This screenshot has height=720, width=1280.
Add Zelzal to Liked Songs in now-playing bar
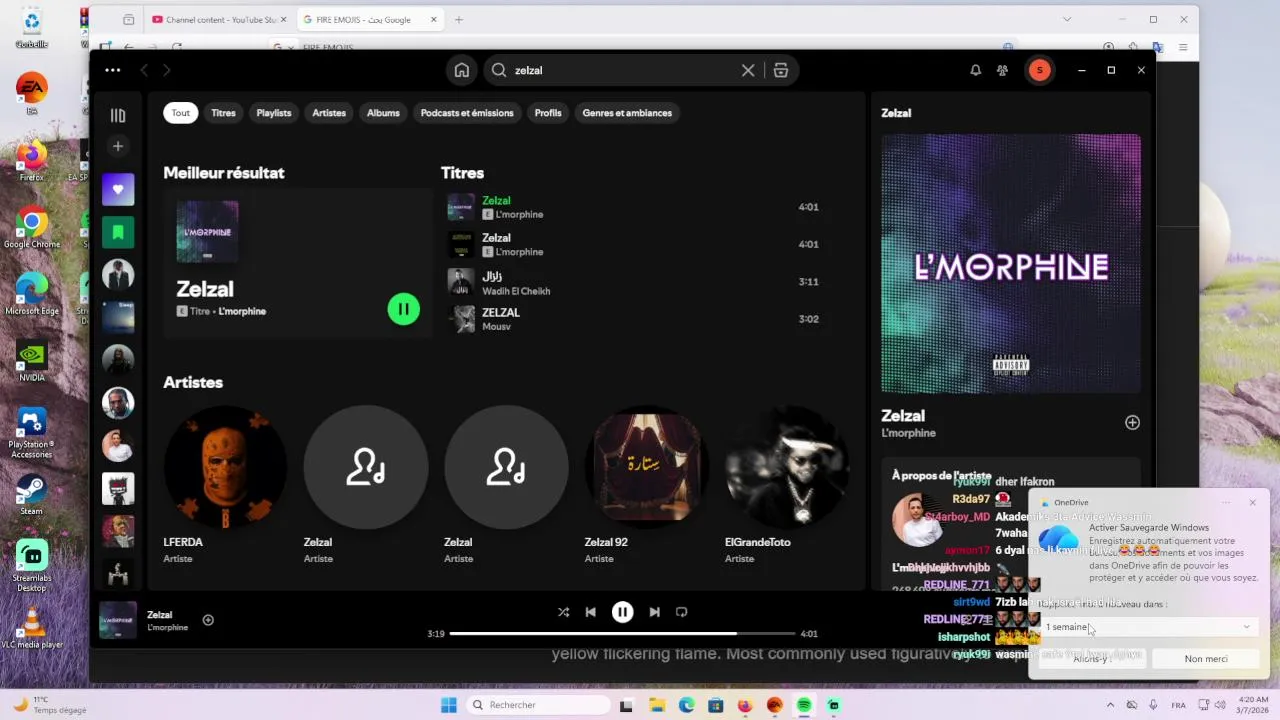coord(208,620)
